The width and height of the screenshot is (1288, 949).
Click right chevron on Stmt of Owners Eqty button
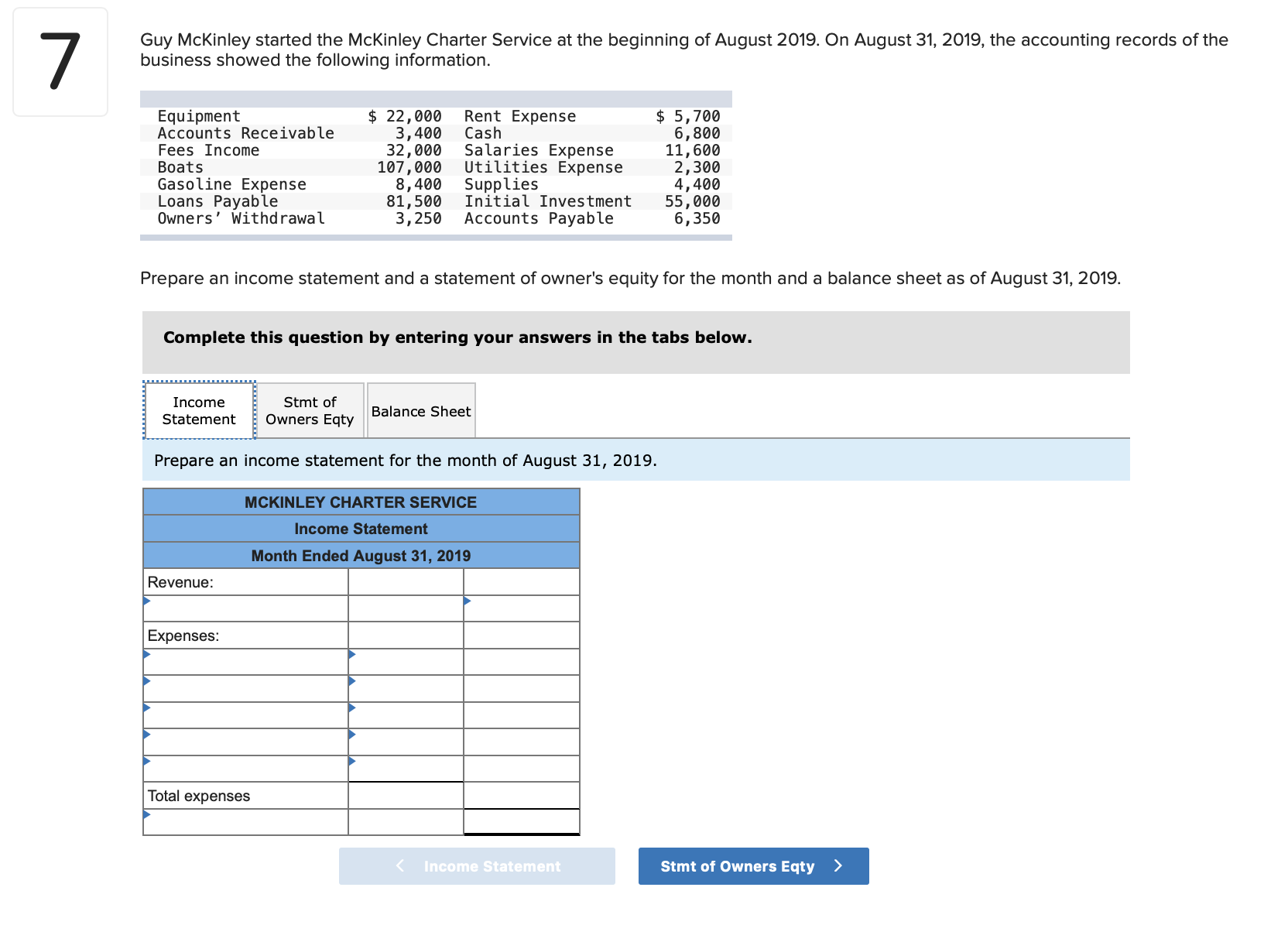838,866
